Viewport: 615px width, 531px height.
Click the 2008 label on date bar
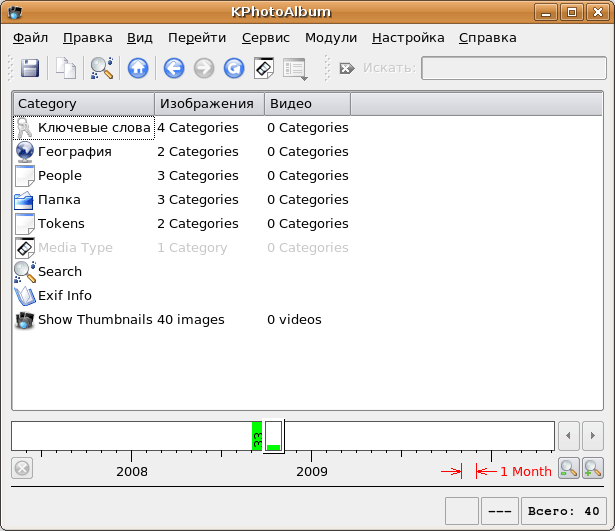132,471
